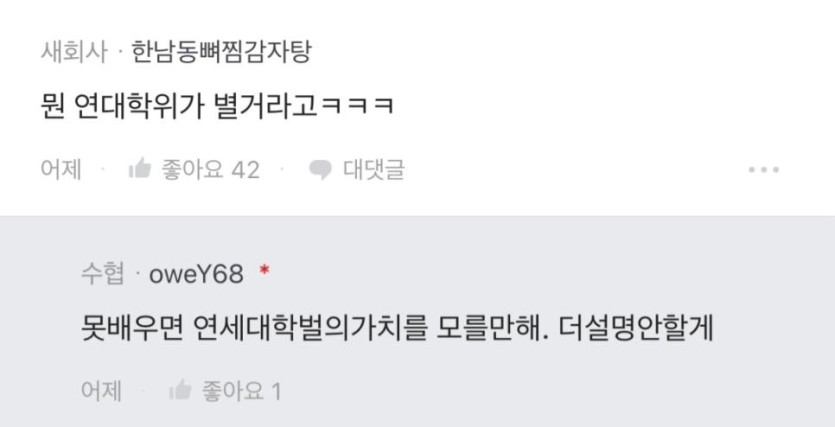
Task: Click the sentence 더설명안할게 in the reply
Action: coord(636,330)
